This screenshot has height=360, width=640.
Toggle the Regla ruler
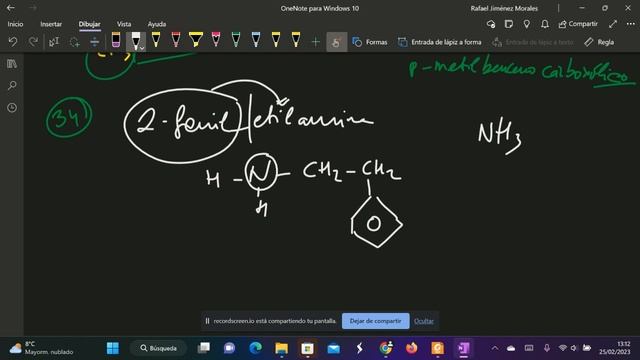coord(599,42)
